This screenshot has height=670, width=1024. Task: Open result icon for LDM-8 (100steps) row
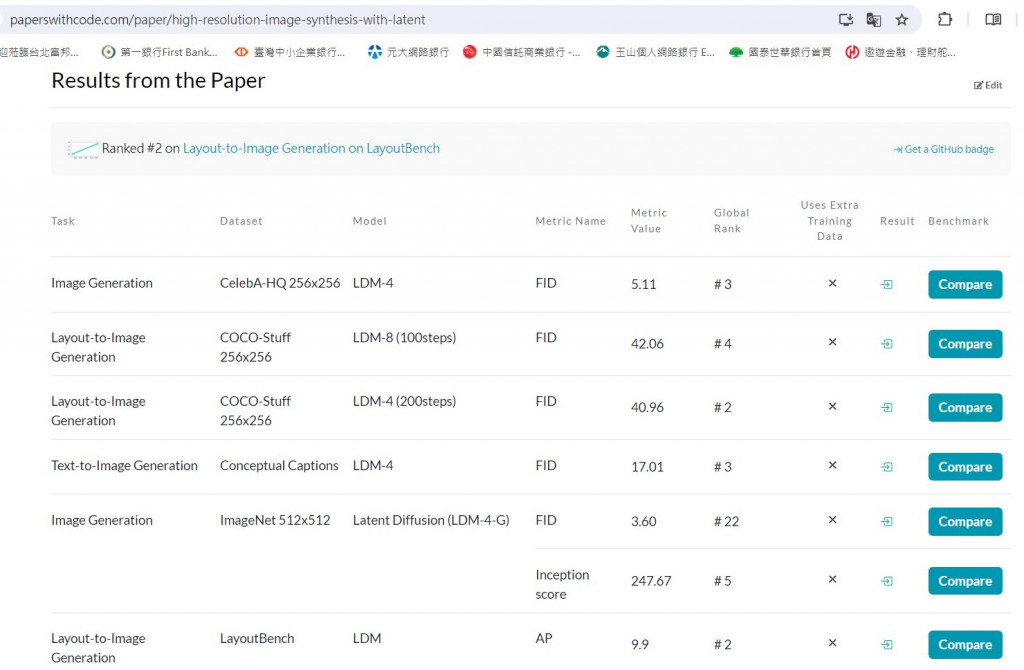click(887, 343)
